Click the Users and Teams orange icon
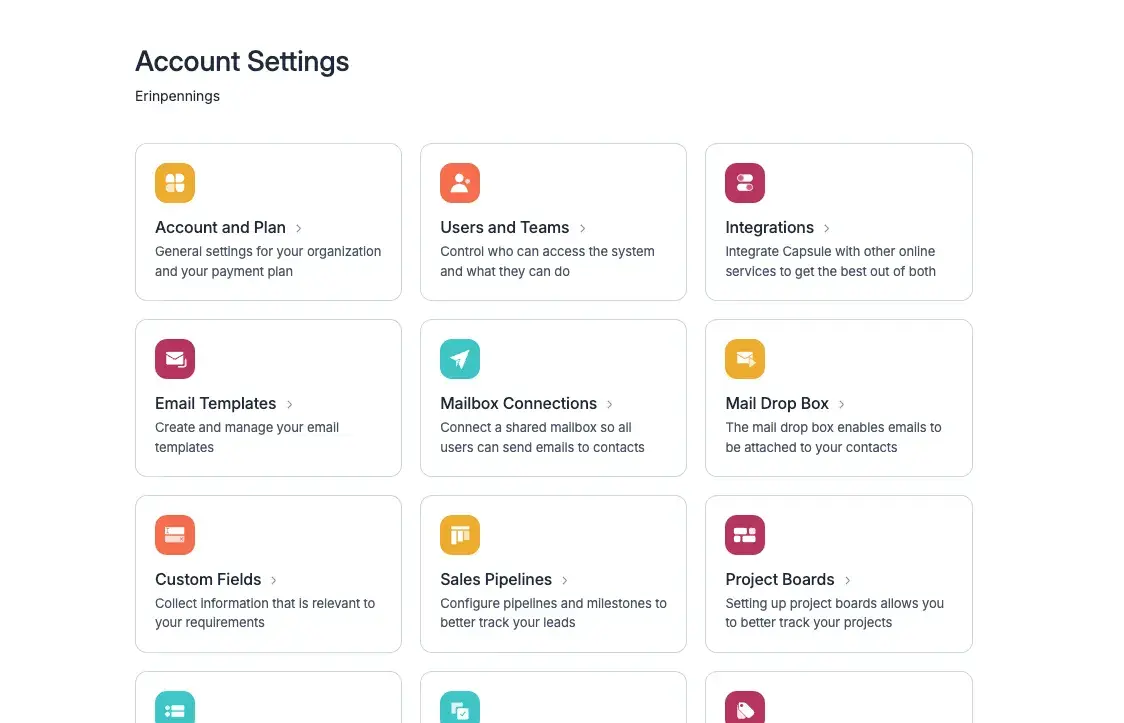The image size is (1124, 723). (x=460, y=183)
